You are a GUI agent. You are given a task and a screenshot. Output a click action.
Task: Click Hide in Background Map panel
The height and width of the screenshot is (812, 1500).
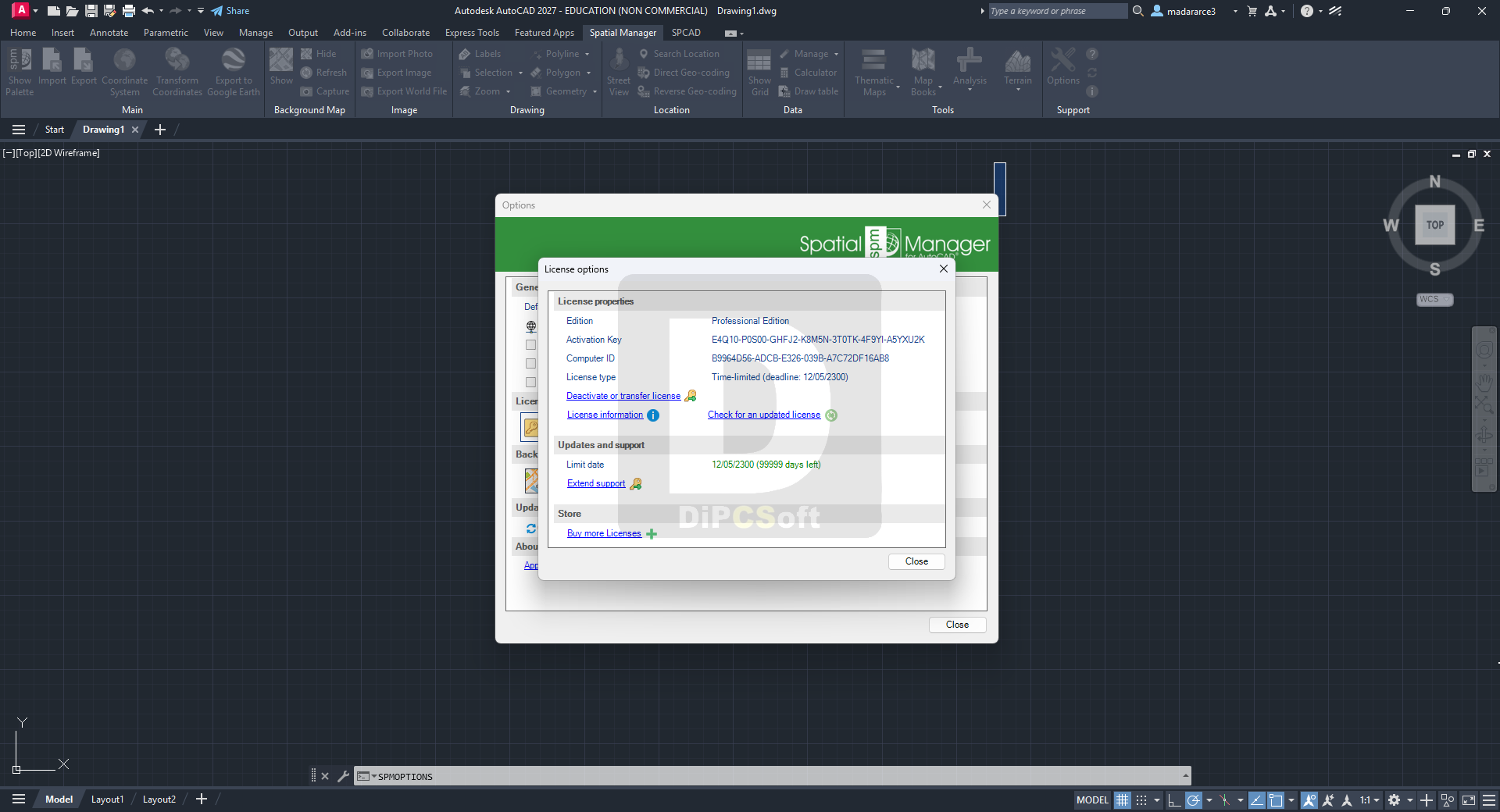point(319,54)
